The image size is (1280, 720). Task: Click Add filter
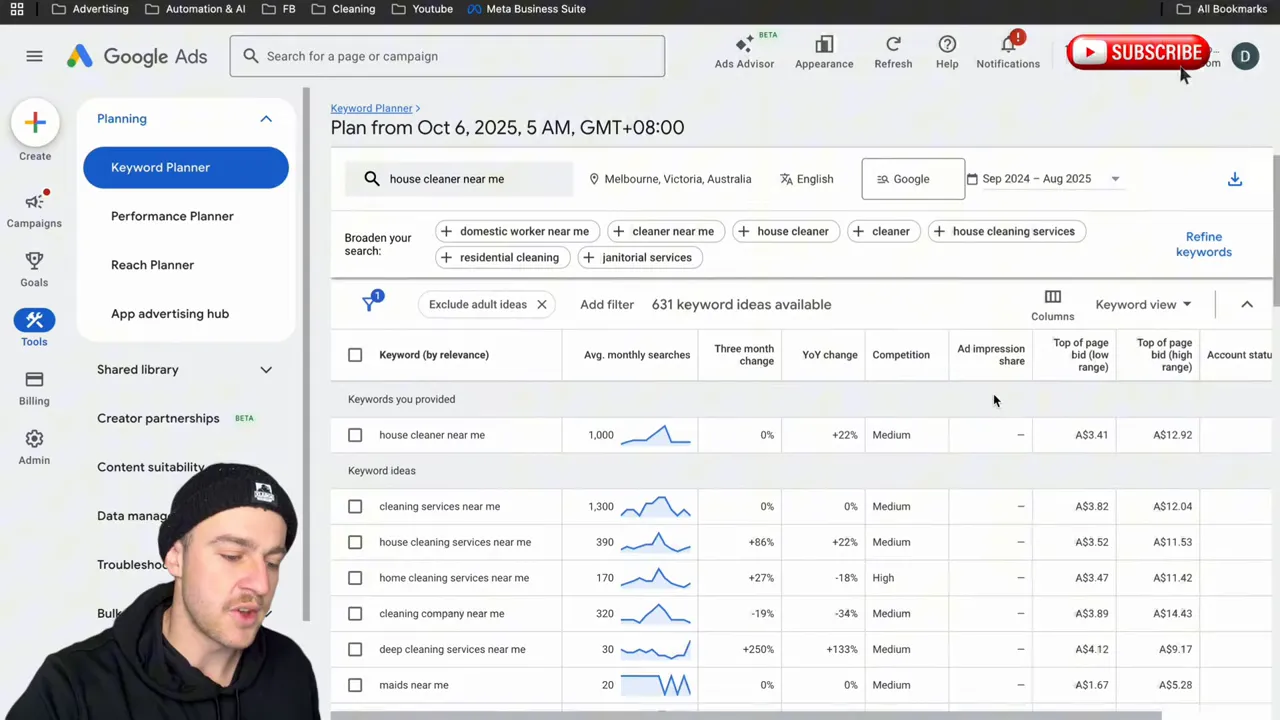click(x=607, y=305)
